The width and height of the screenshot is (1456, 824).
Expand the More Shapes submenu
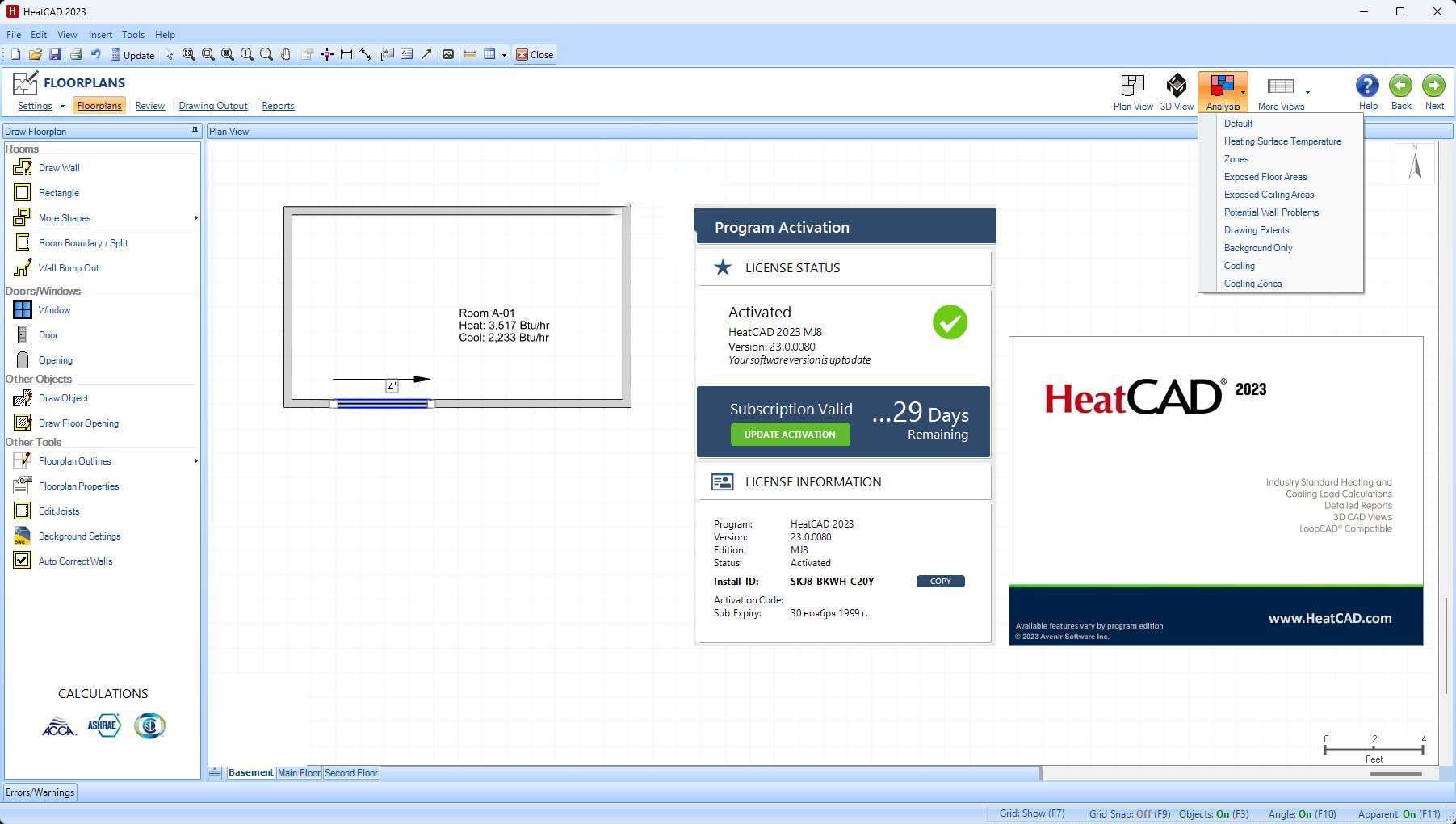[195, 217]
